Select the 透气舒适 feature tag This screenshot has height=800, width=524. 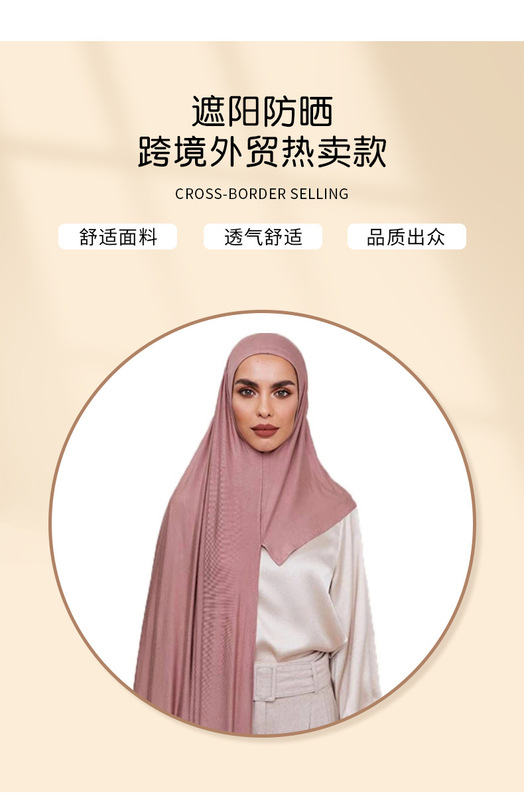pos(263,237)
